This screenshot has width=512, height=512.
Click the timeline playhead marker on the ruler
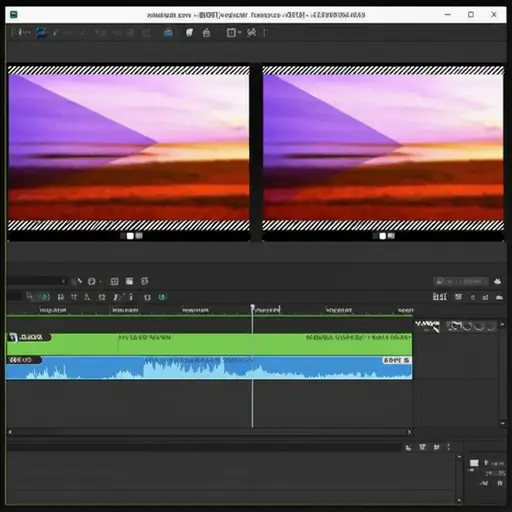[253, 307]
